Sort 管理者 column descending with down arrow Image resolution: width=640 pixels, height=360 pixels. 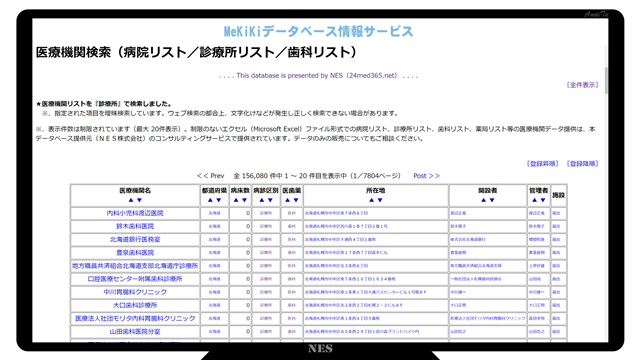point(543,200)
